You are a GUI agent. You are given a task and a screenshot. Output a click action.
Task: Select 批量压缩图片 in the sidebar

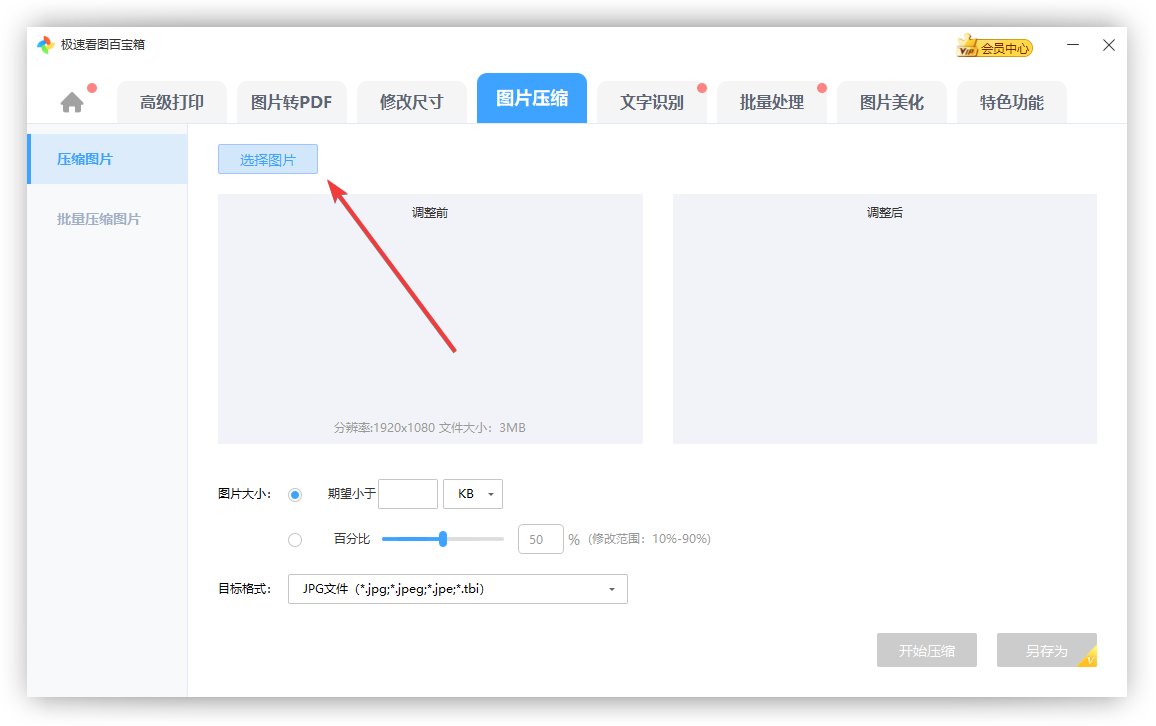pos(99,219)
